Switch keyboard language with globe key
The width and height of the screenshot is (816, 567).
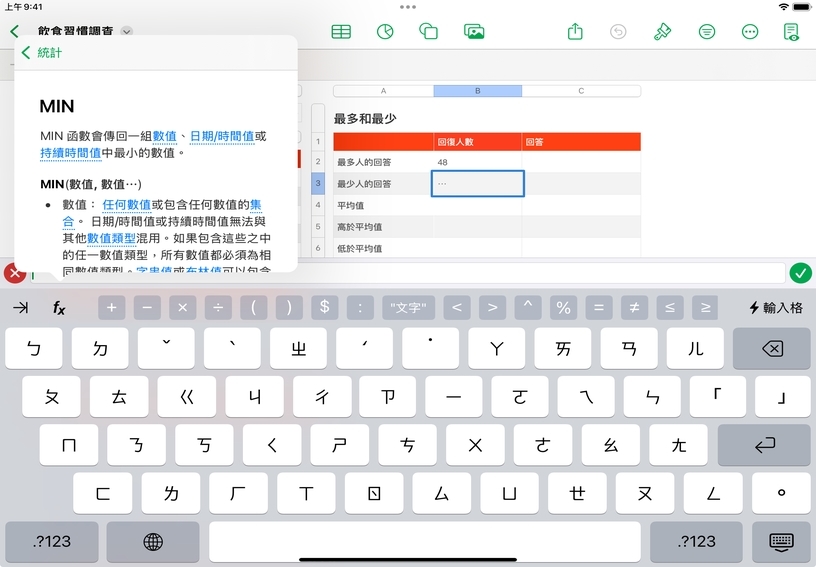[x=153, y=541]
